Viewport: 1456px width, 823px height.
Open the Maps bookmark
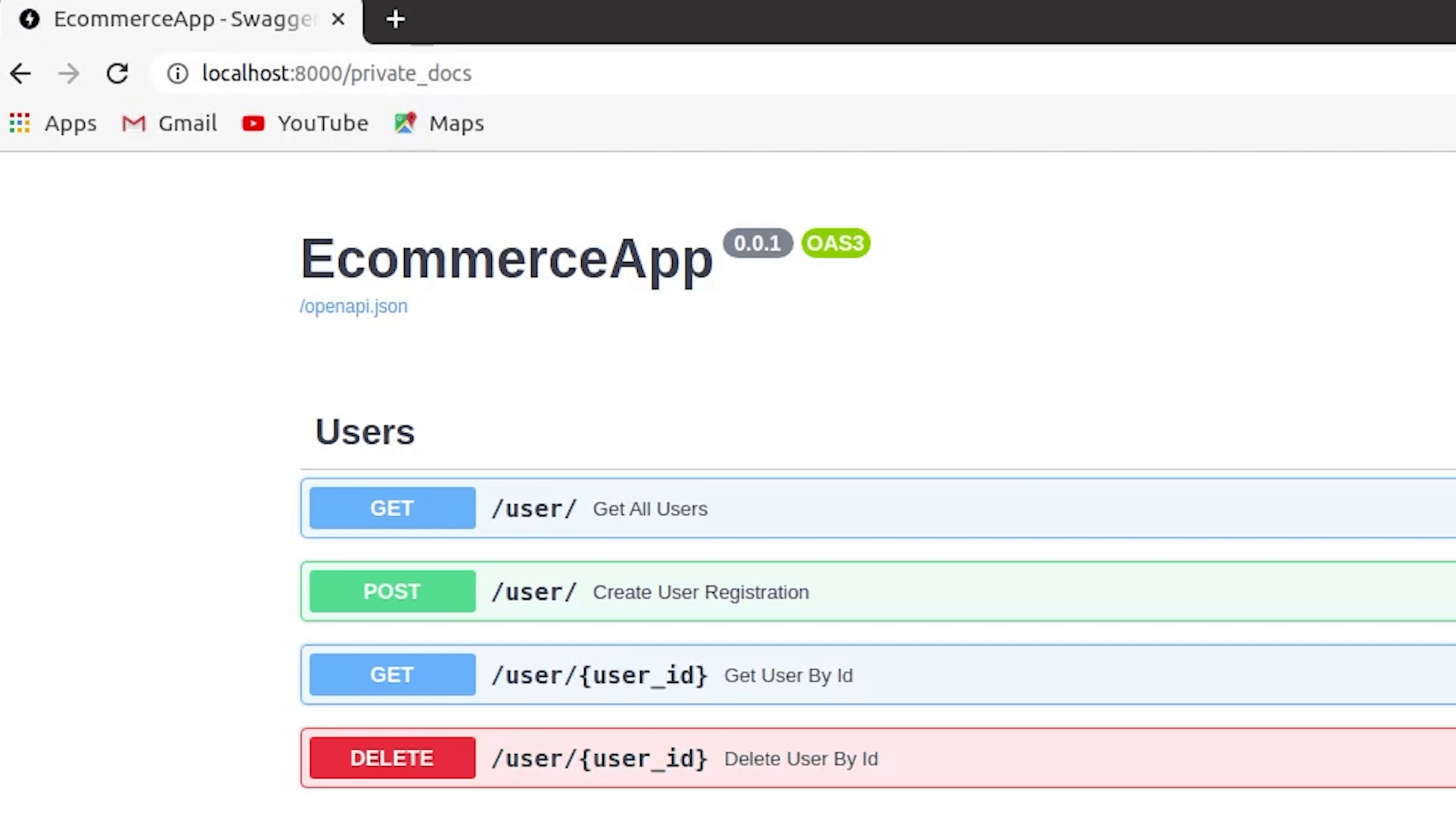pyautogui.click(x=439, y=123)
